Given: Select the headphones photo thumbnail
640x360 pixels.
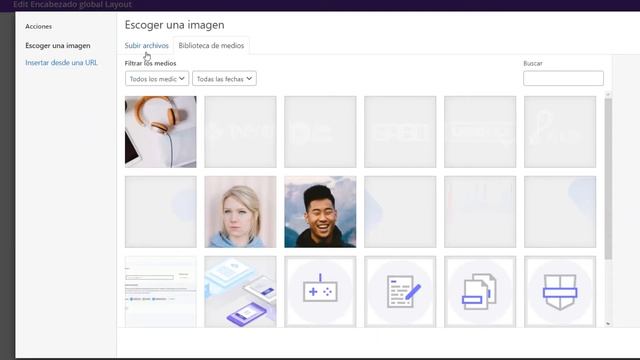Looking at the screenshot, I should click(x=160, y=132).
